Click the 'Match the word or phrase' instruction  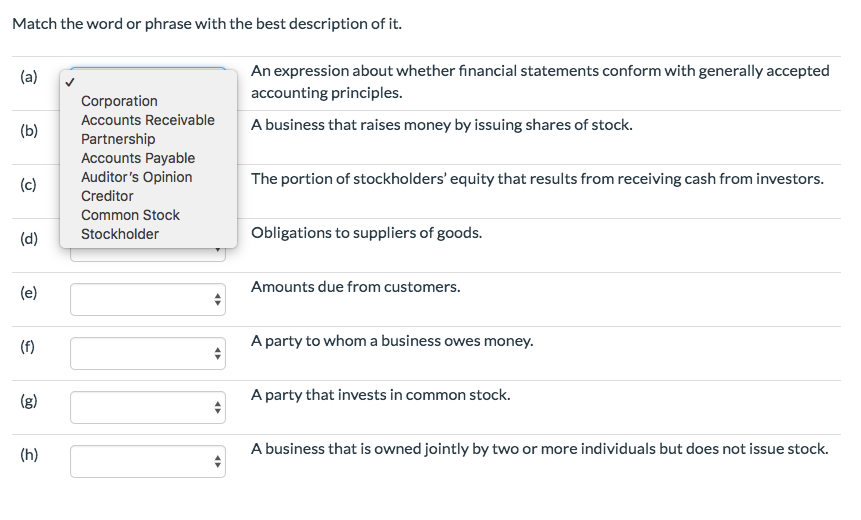coord(207,24)
